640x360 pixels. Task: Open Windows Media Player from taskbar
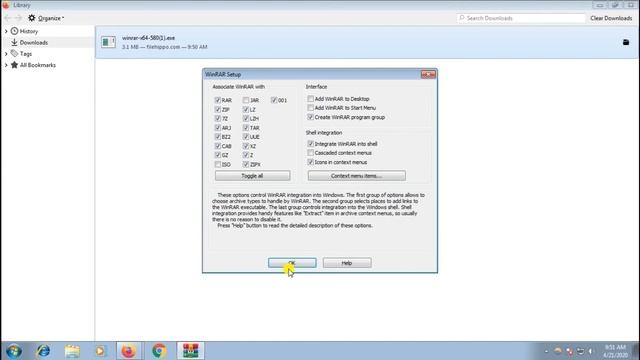point(100,351)
